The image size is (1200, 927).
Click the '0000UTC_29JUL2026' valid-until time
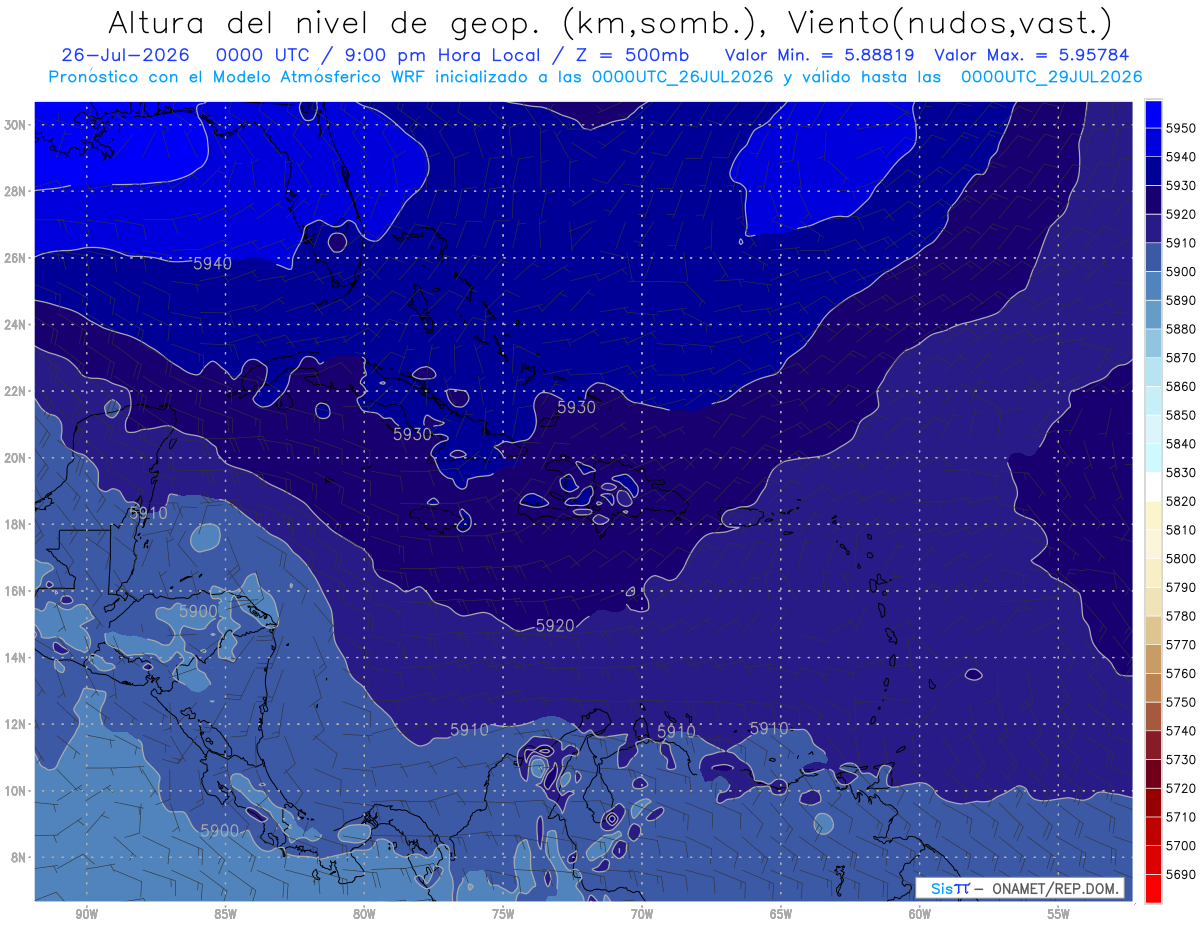point(1051,77)
